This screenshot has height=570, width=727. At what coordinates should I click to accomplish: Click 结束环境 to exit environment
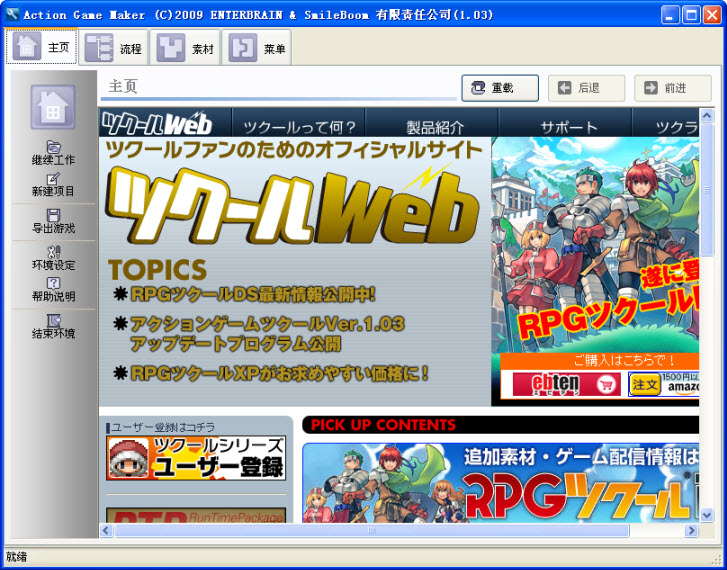point(53,326)
